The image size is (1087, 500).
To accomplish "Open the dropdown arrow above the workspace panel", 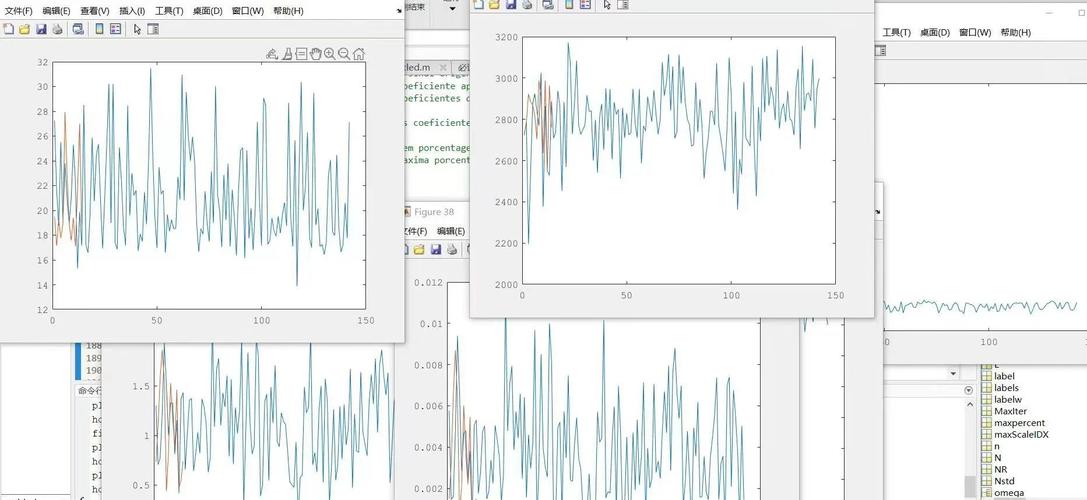I will point(953,373).
